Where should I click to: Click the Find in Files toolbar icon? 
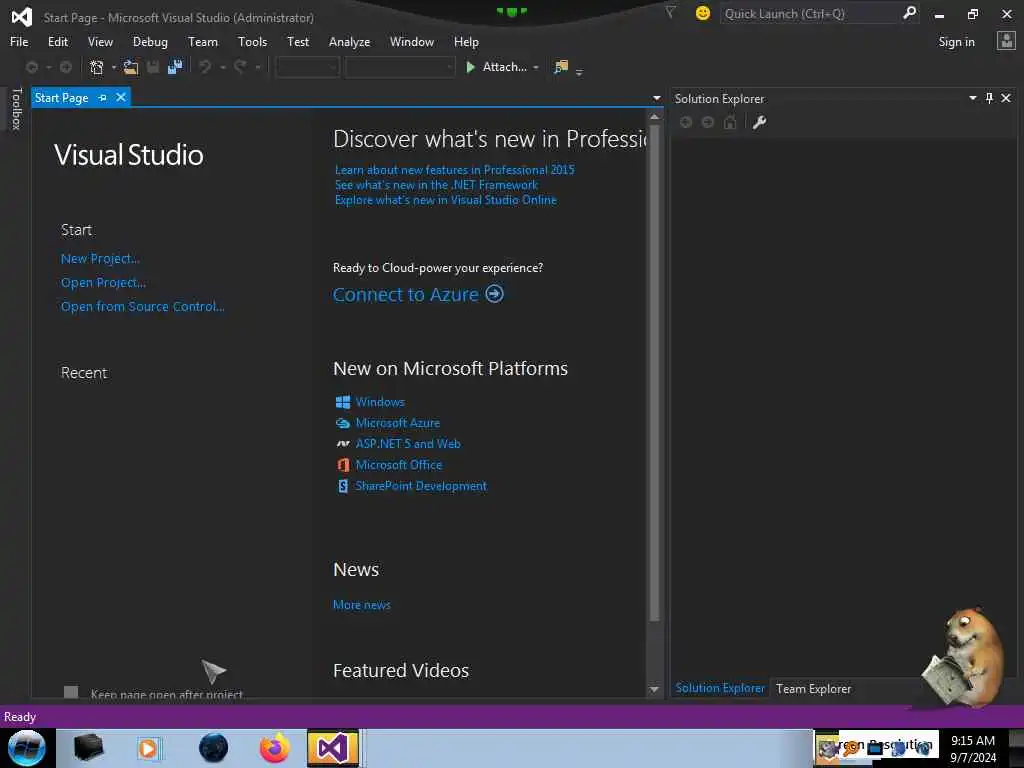point(561,67)
